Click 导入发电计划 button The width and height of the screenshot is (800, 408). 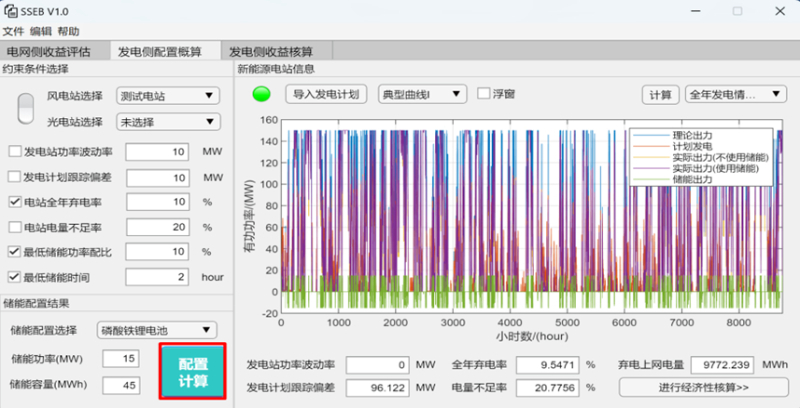coord(326,94)
